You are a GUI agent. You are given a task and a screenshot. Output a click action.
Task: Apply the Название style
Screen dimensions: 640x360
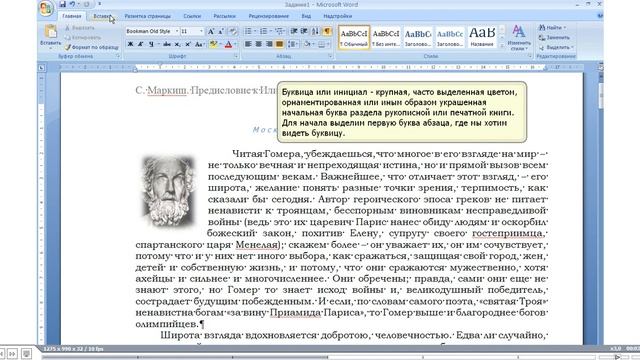click(x=482, y=37)
